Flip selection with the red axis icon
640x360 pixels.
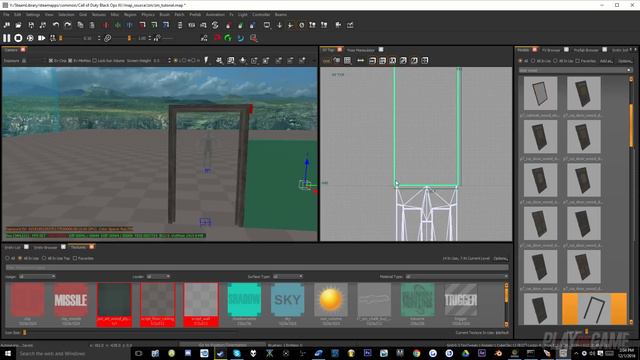click(105, 25)
